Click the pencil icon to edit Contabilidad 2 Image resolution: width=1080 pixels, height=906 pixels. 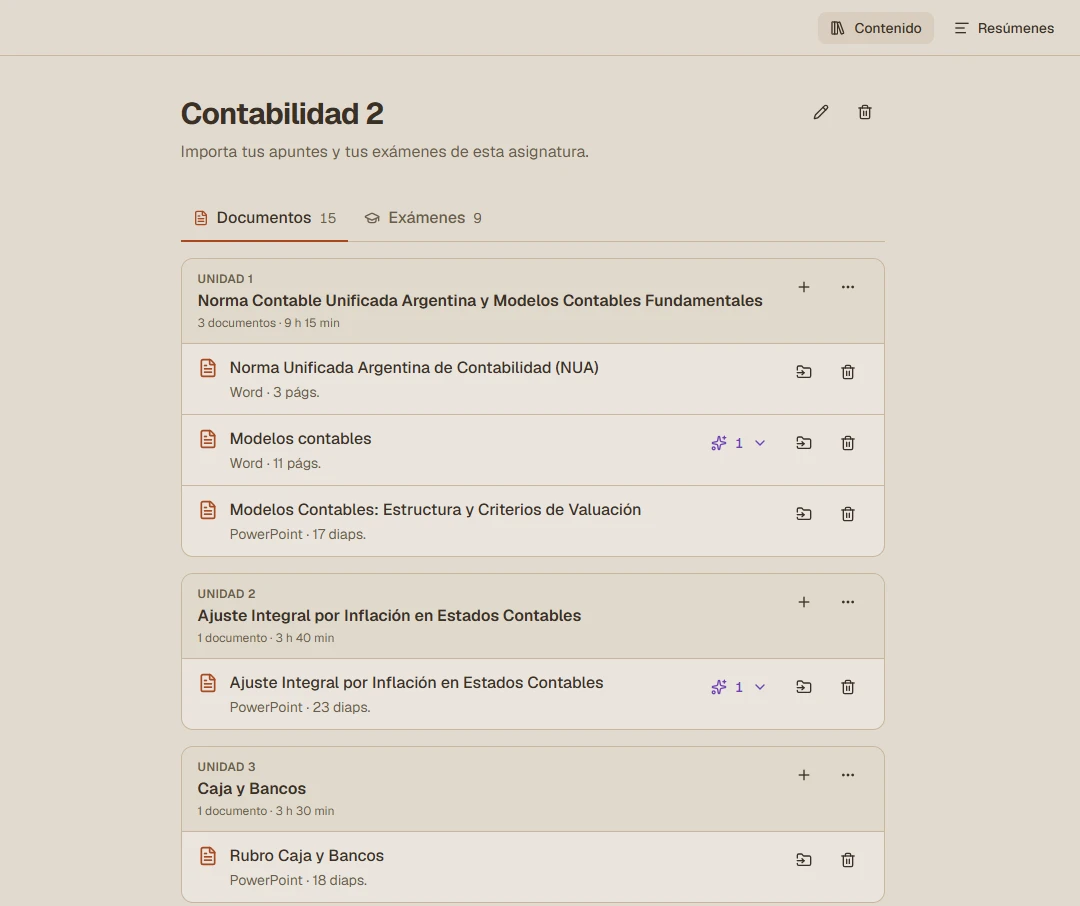click(x=820, y=112)
